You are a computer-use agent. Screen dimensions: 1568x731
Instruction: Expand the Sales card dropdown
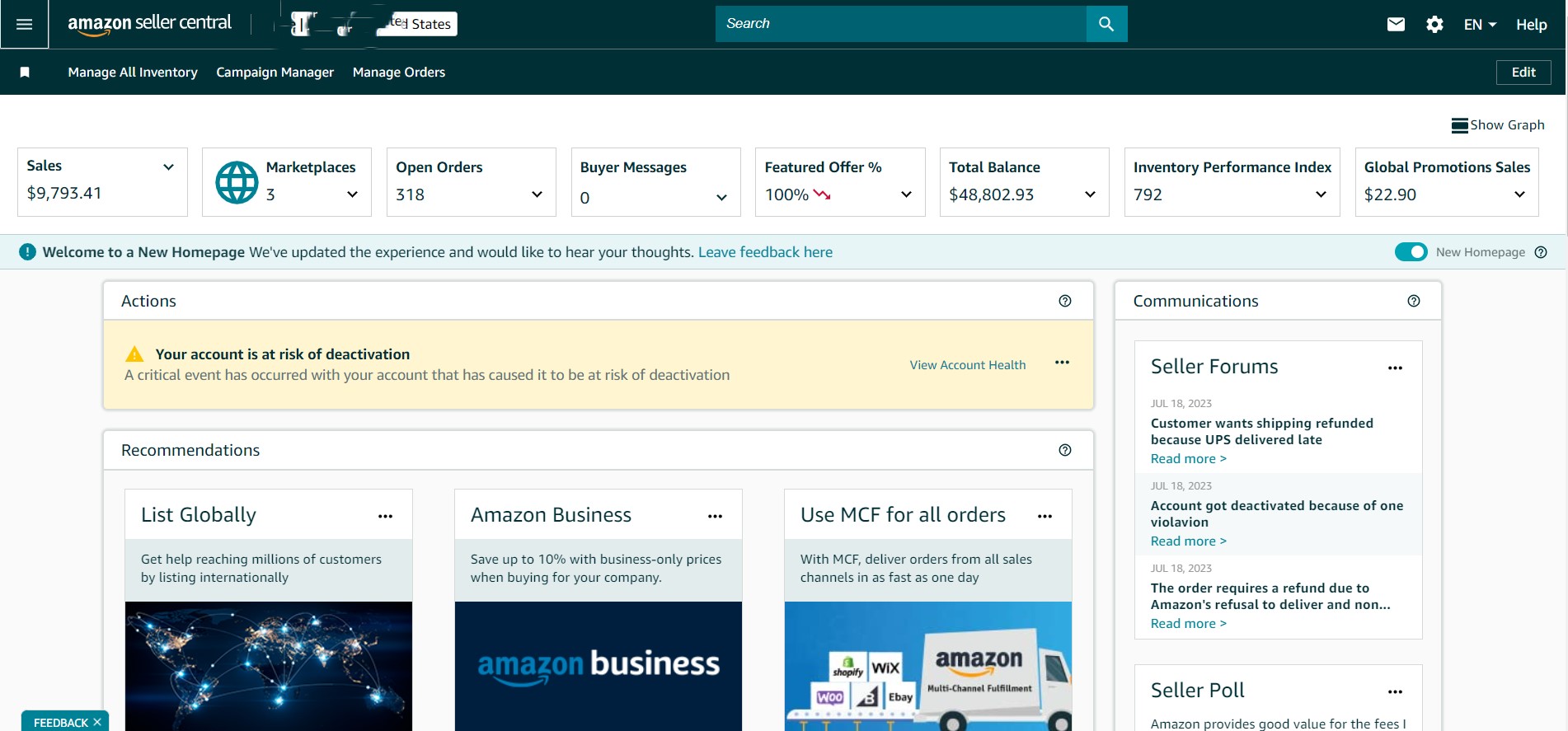(168, 166)
